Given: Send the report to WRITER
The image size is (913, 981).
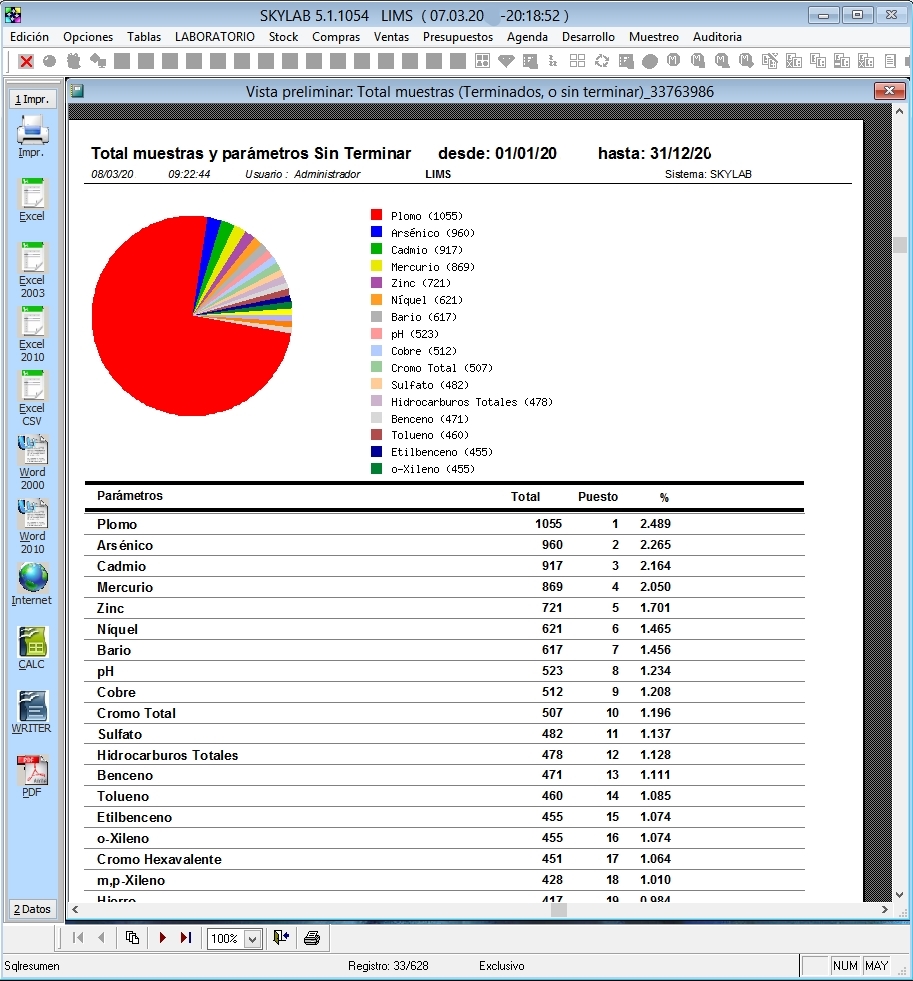Looking at the screenshot, I should point(32,710).
